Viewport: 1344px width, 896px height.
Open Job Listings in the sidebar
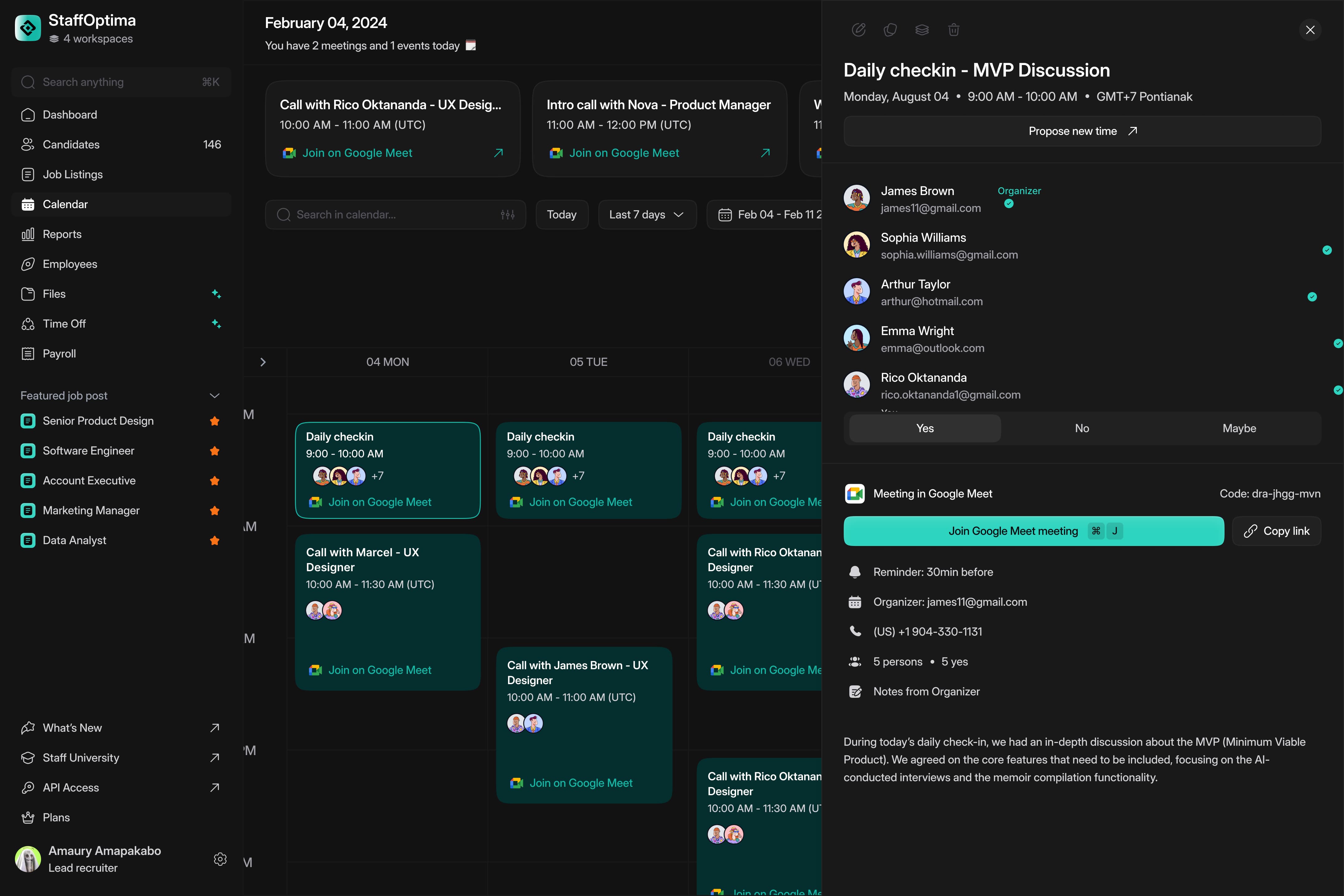121,174
